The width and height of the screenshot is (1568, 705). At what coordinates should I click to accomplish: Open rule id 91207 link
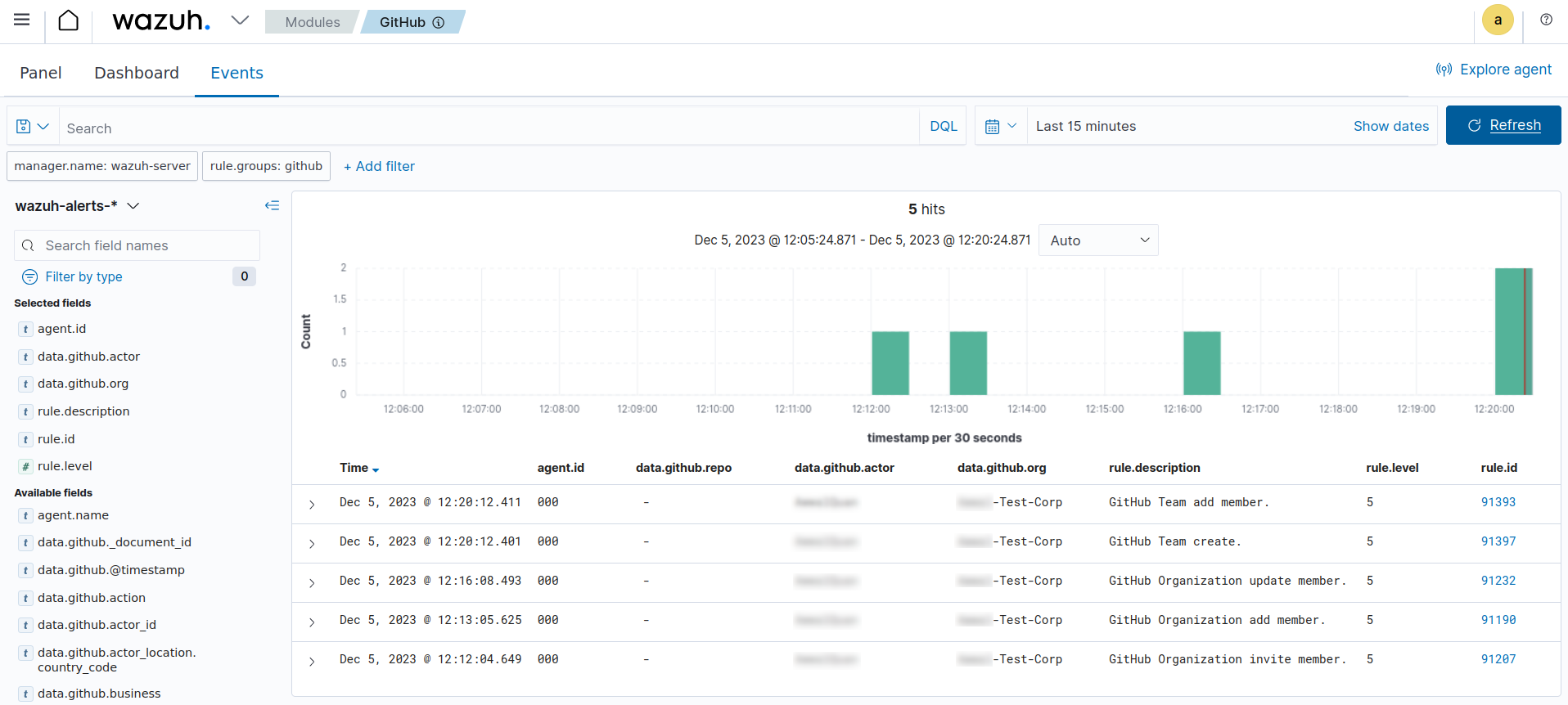(1498, 659)
